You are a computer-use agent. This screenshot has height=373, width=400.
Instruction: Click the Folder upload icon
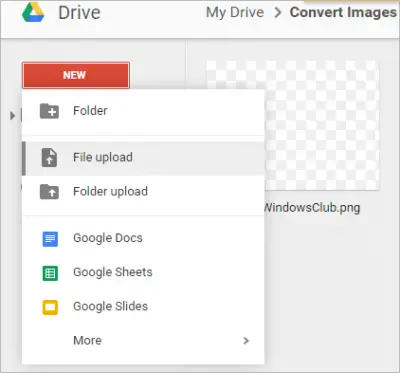tap(49, 192)
